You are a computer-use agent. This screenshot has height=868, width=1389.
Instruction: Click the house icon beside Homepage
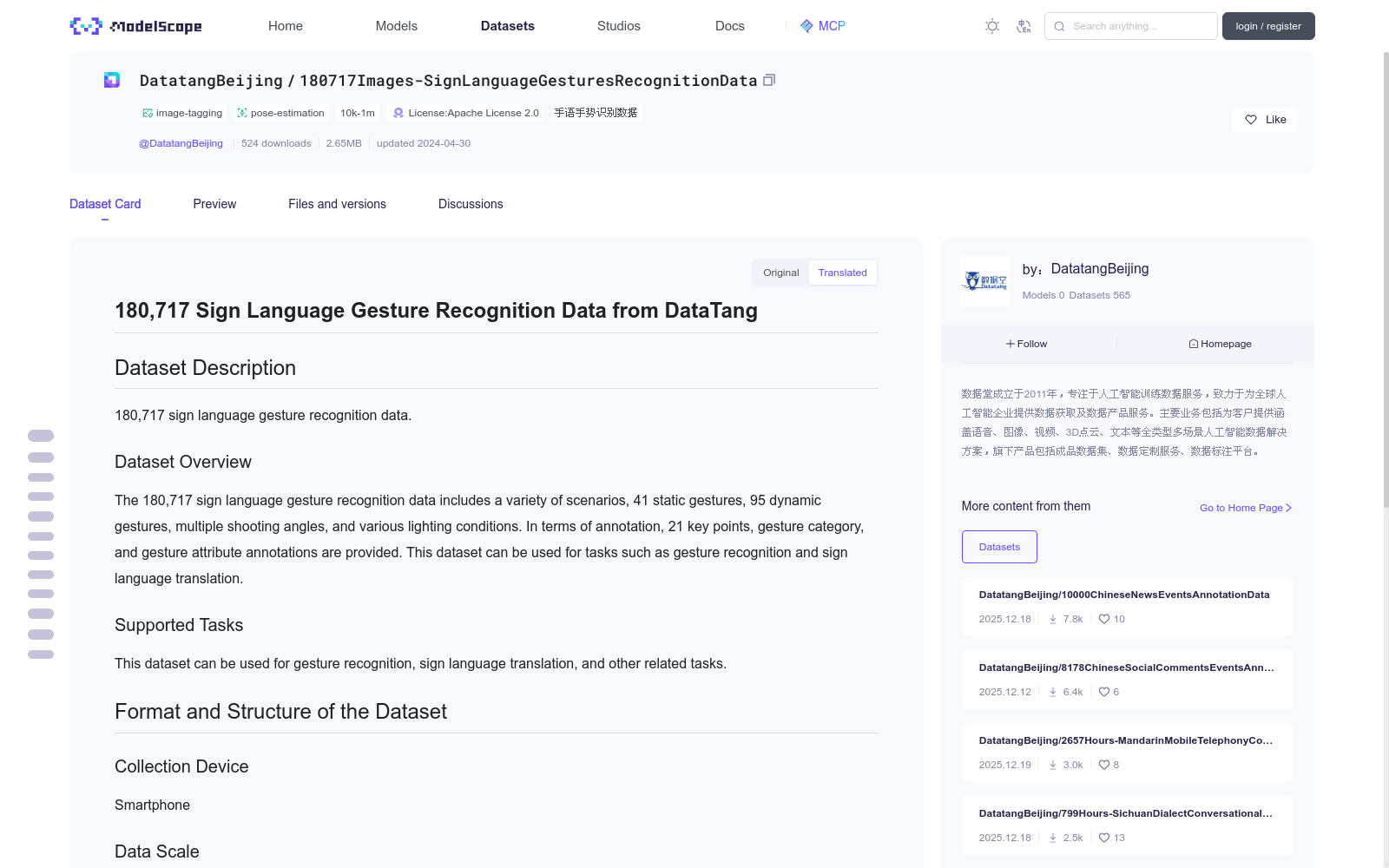[1194, 344]
